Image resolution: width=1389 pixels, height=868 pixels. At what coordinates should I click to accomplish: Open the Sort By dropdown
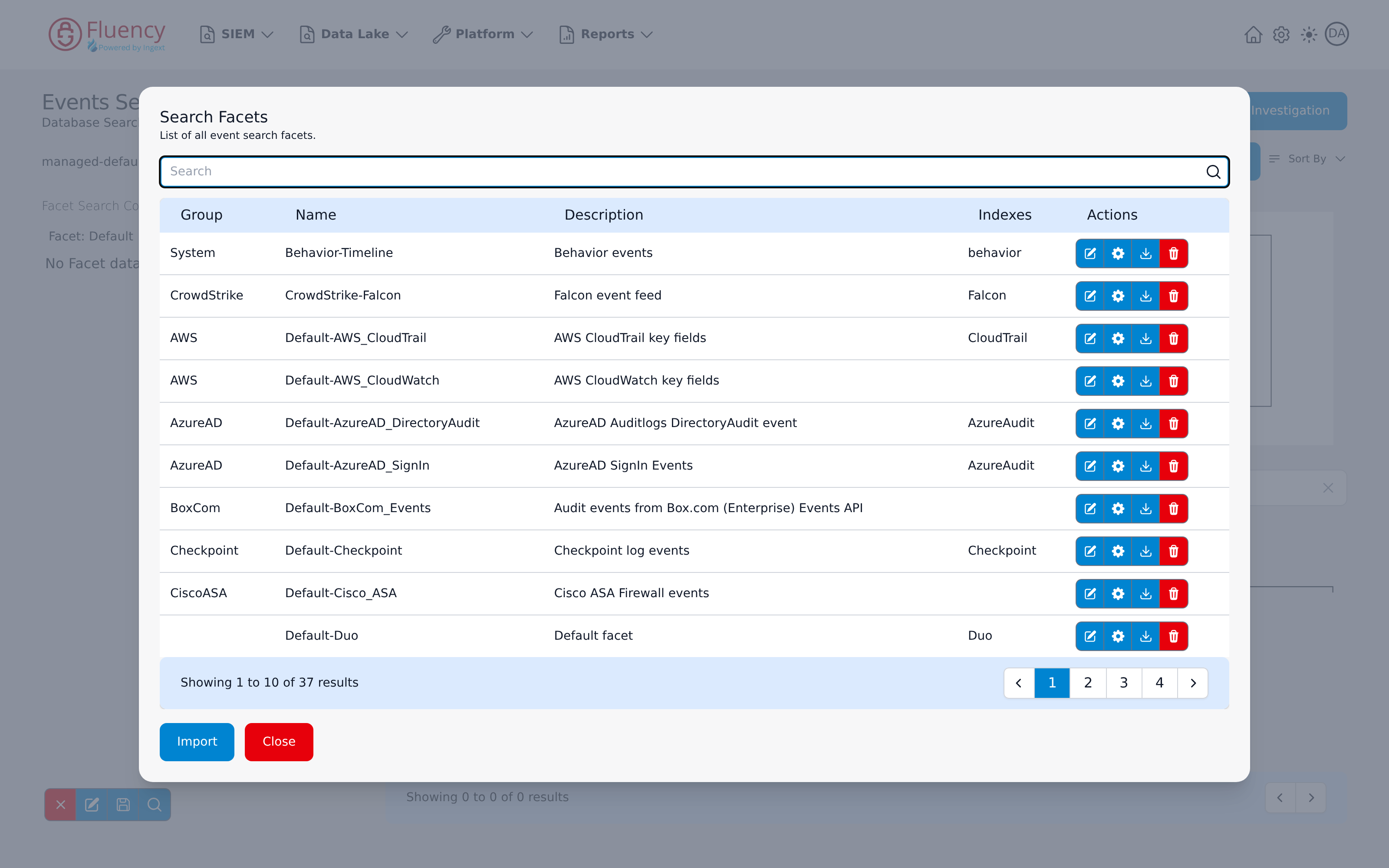tap(1307, 159)
